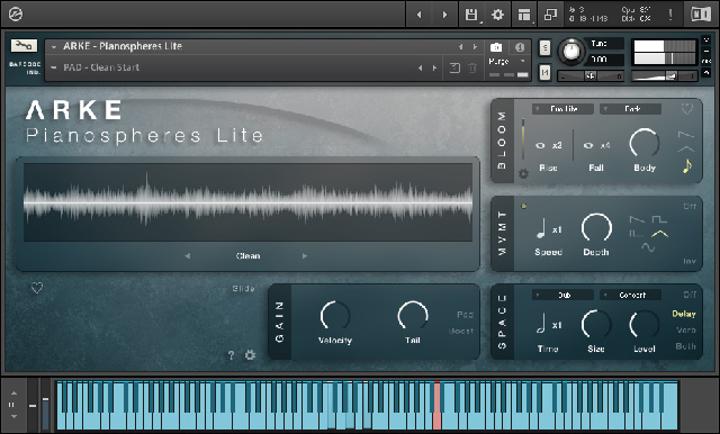Select the triangle MVMT shape
The height and width of the screenshot is (434, 720).
click(659, 234)
